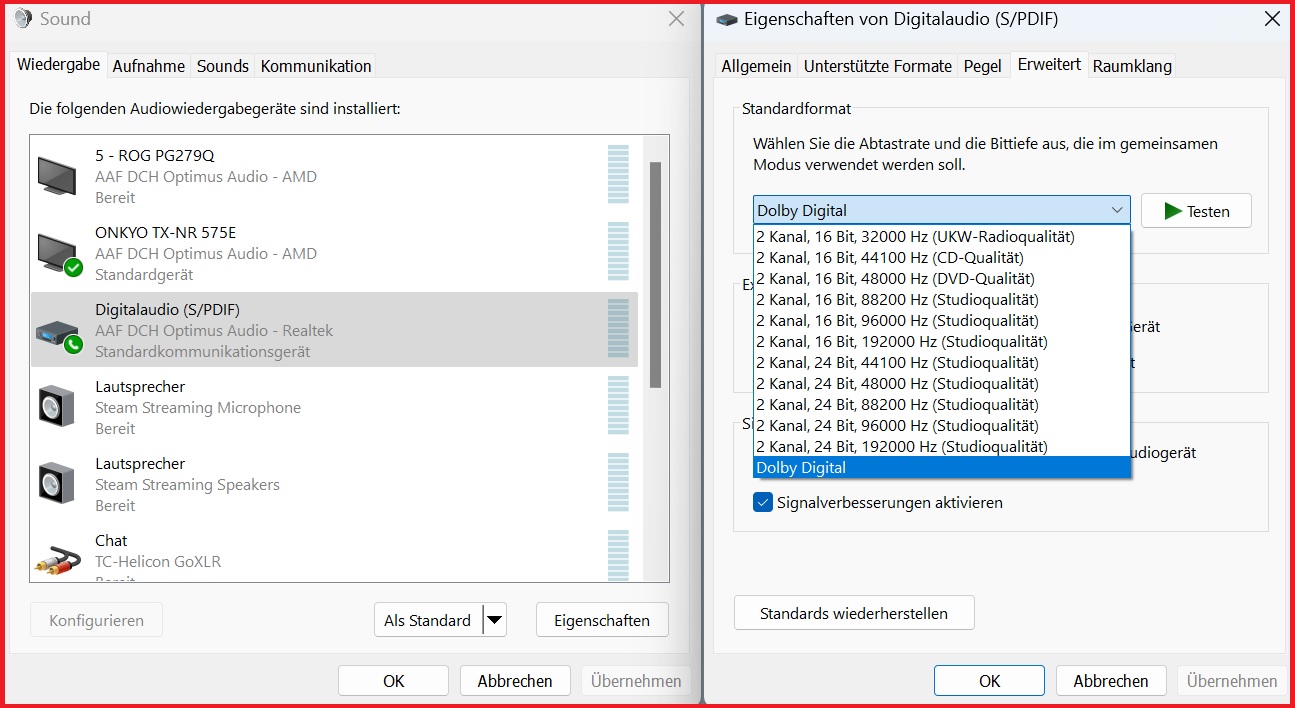Click the Eigenschaften window title device icon
Image resolution: width=1295 pixels, height=708 pixels.
click(x=727, y=19)
